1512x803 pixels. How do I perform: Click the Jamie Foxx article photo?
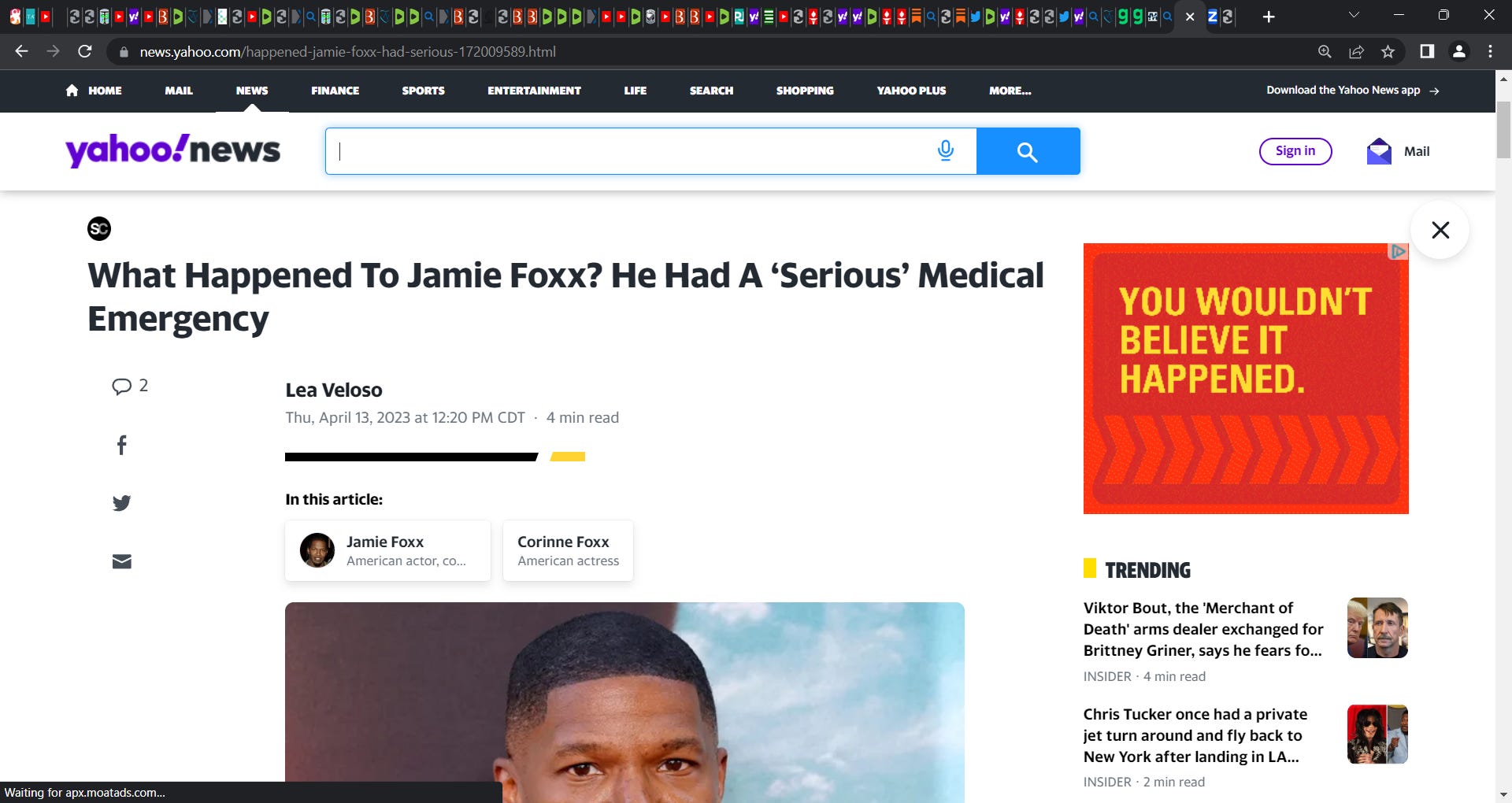click(x=624, y=702)
